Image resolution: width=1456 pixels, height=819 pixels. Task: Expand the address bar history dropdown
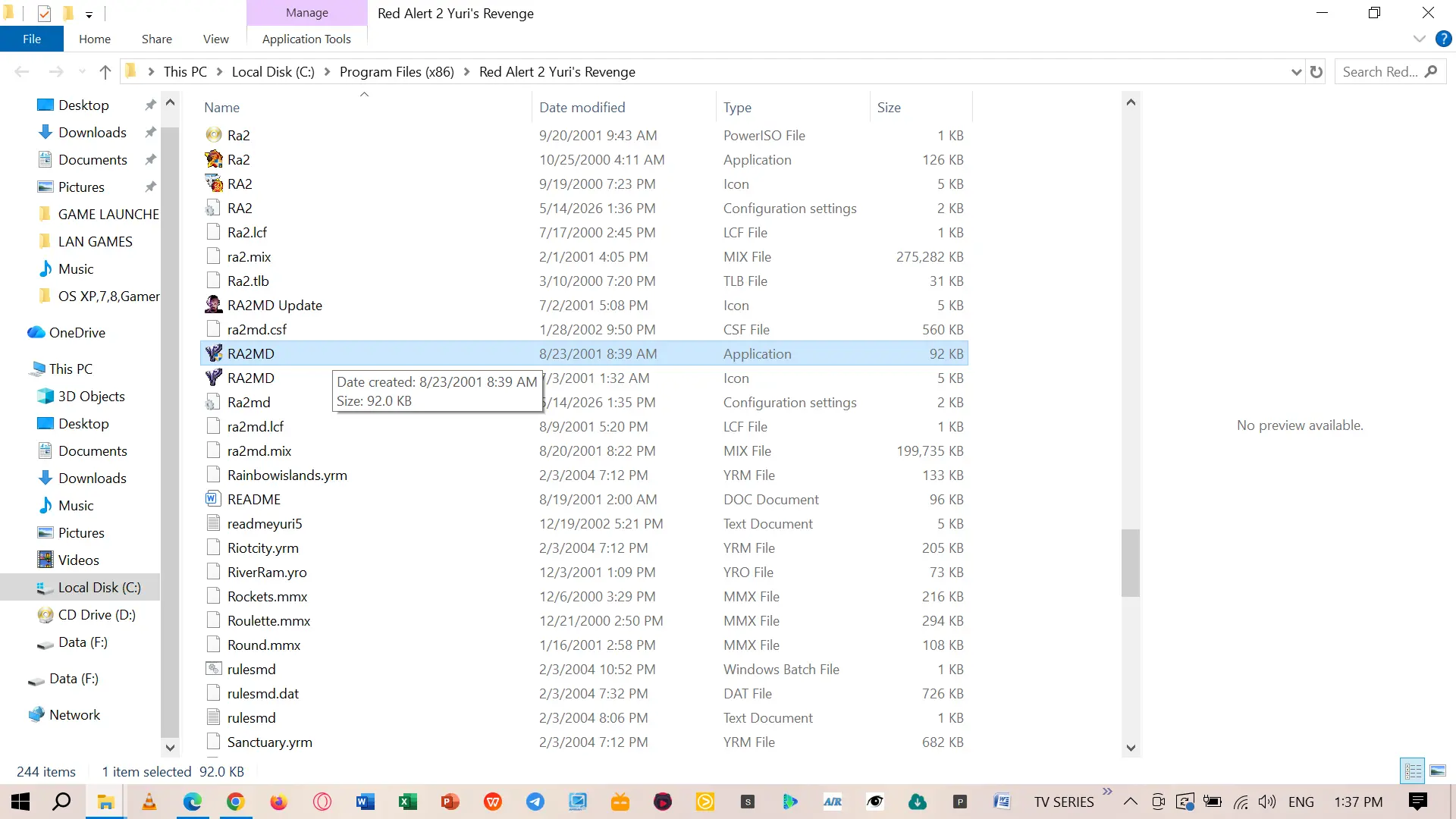tap(1296, 72)
